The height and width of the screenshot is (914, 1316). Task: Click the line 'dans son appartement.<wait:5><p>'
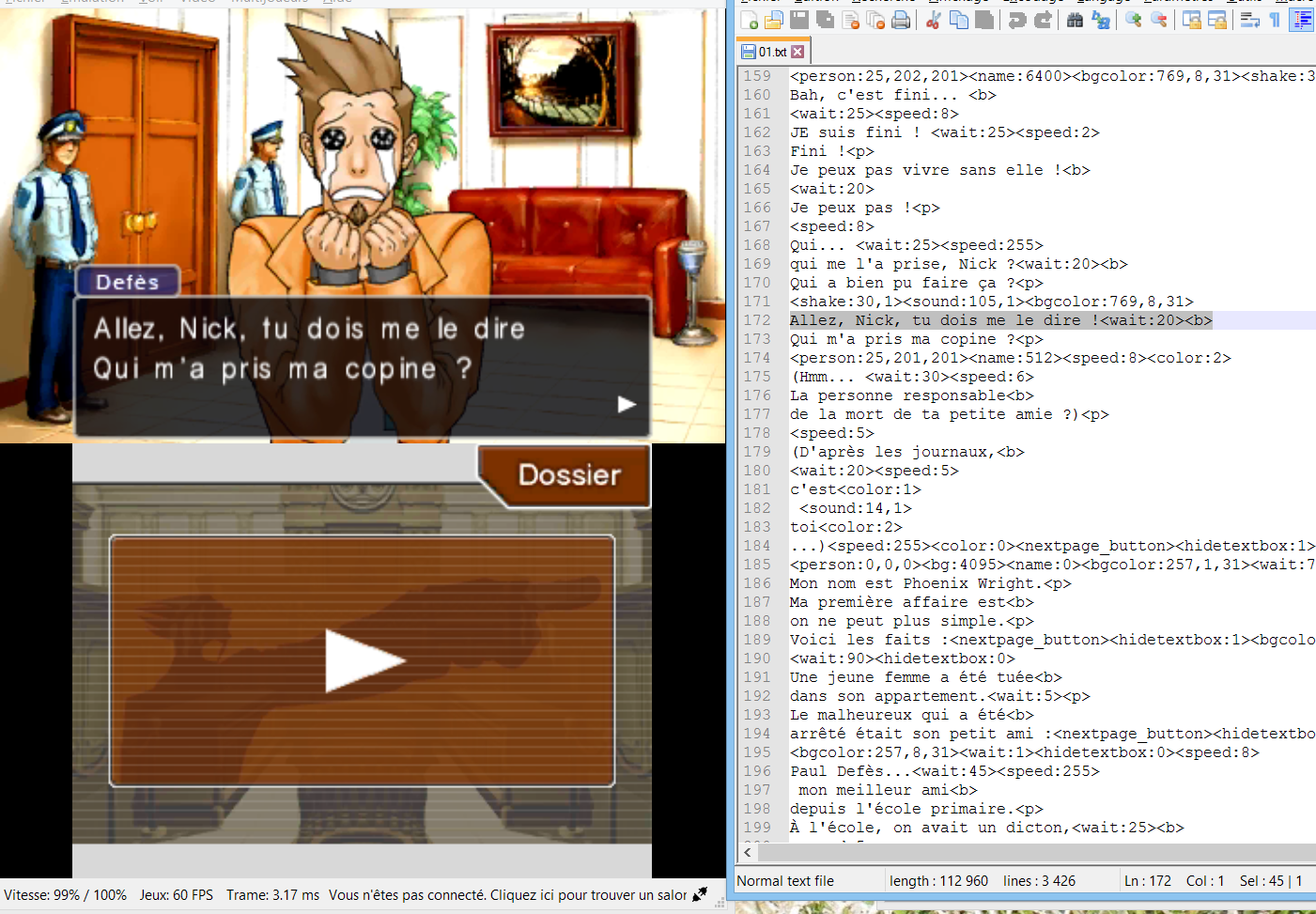pyautogui.click(x=939, y=696)
